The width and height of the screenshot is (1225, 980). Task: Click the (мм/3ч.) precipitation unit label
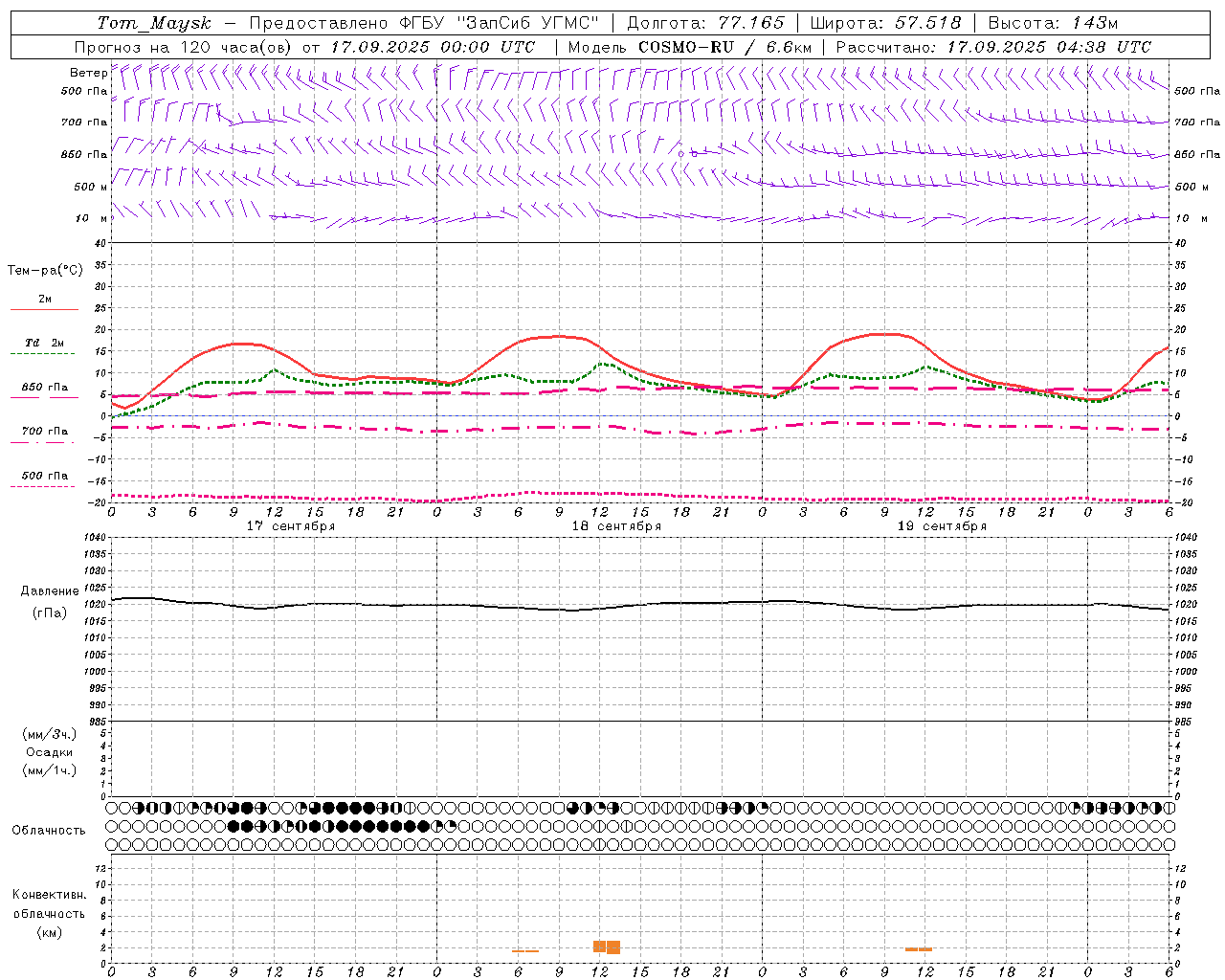[50, 734]
